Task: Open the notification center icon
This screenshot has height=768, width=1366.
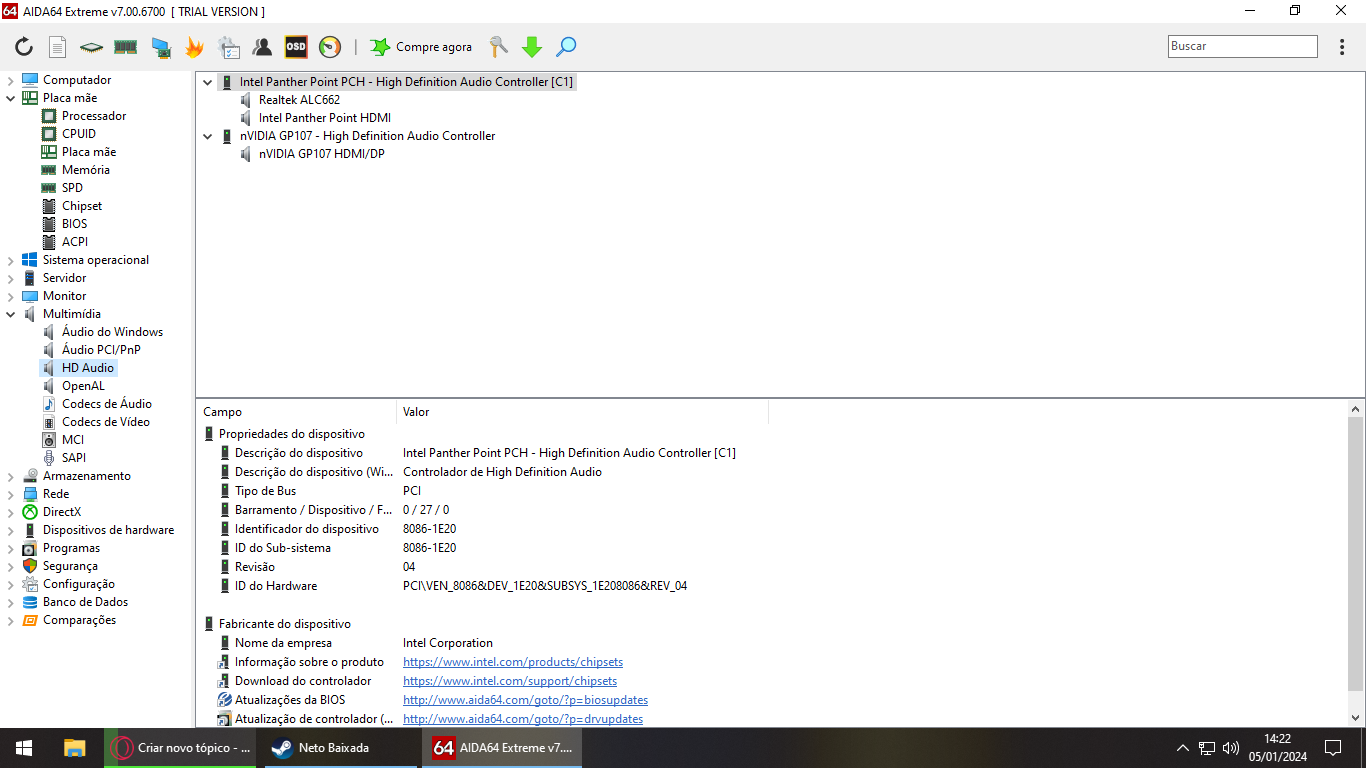Action: [x=1333, y=748]
